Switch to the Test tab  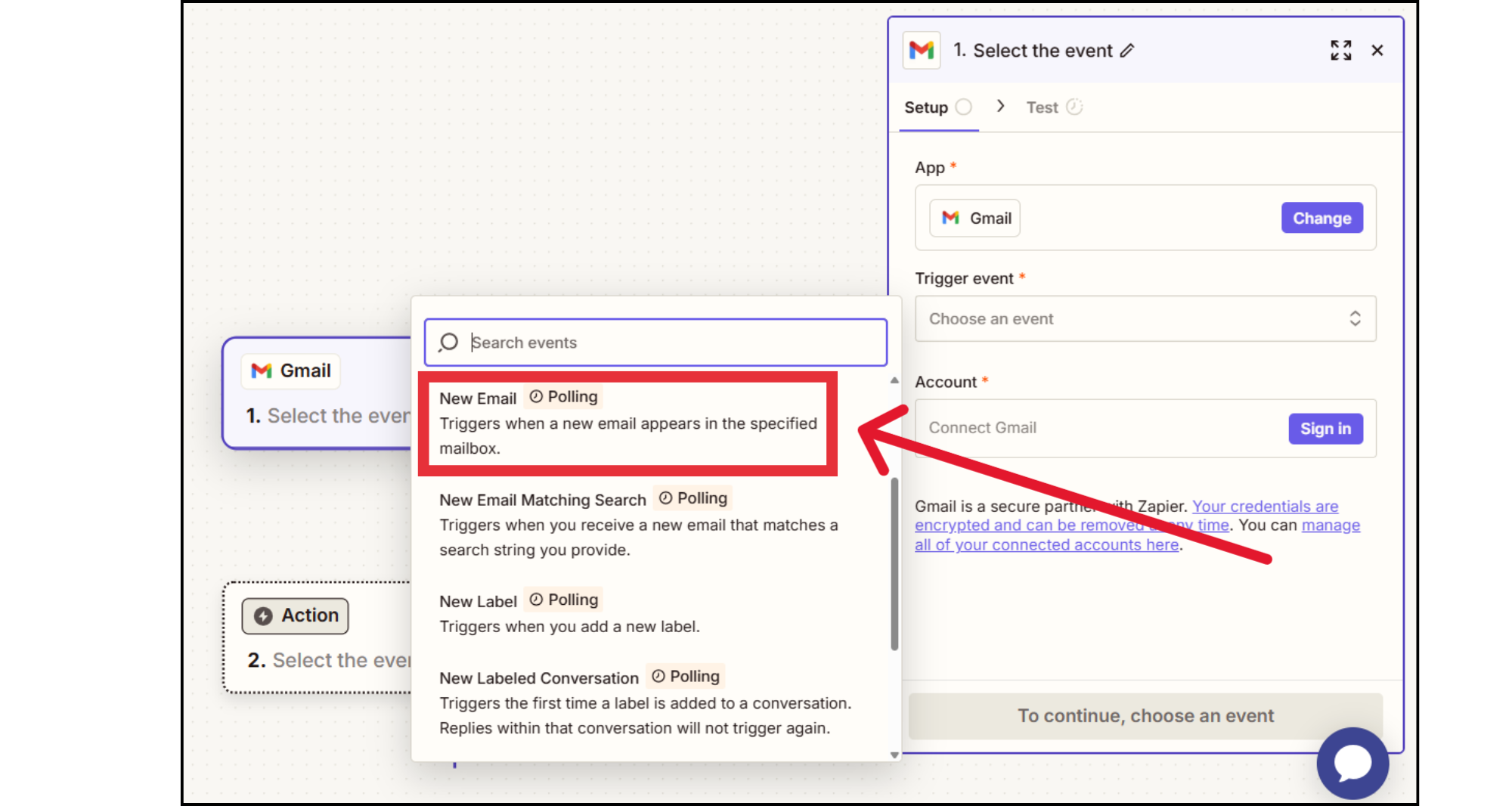coord(1054,107)
